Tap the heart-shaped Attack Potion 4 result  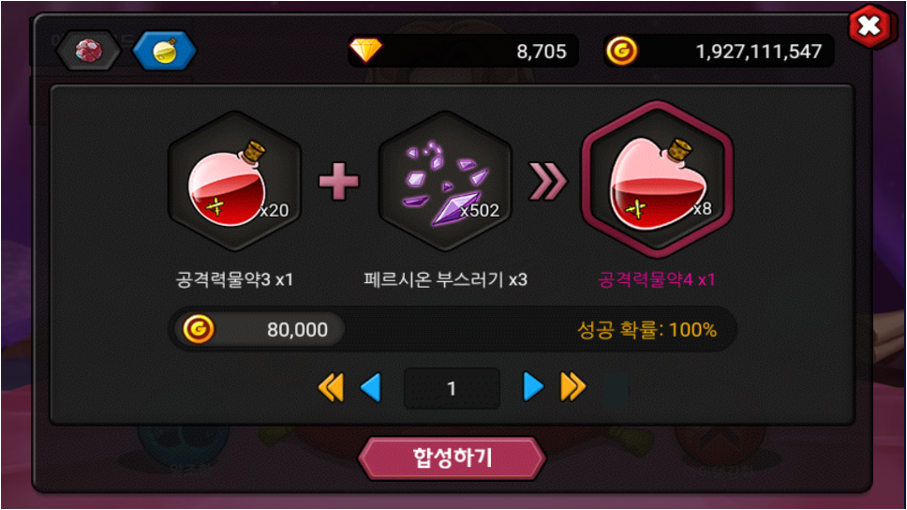click(657, 180)
